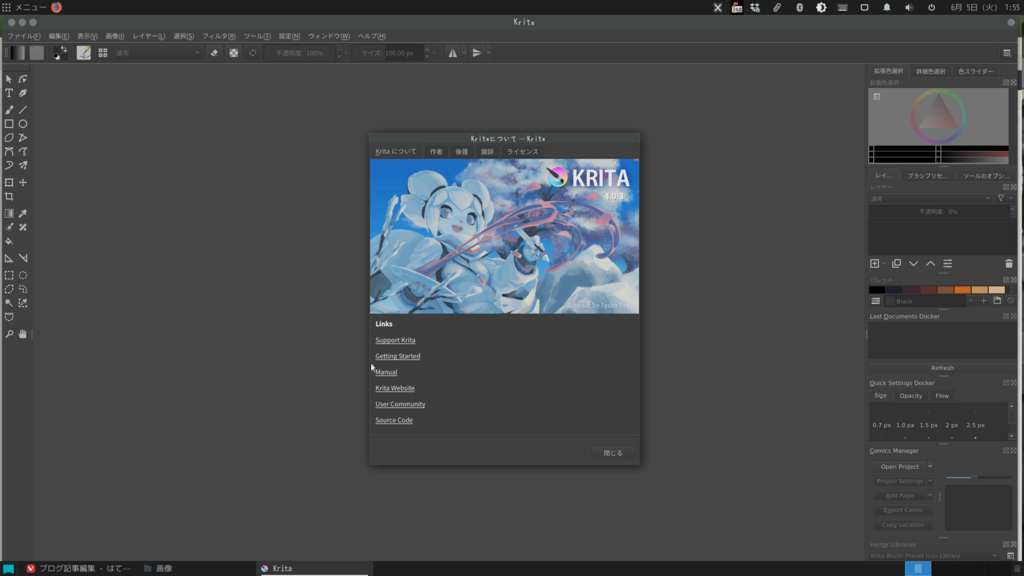Open the ヘルプ menu
Screen dimensions: 1024x576
coord(372,37)
